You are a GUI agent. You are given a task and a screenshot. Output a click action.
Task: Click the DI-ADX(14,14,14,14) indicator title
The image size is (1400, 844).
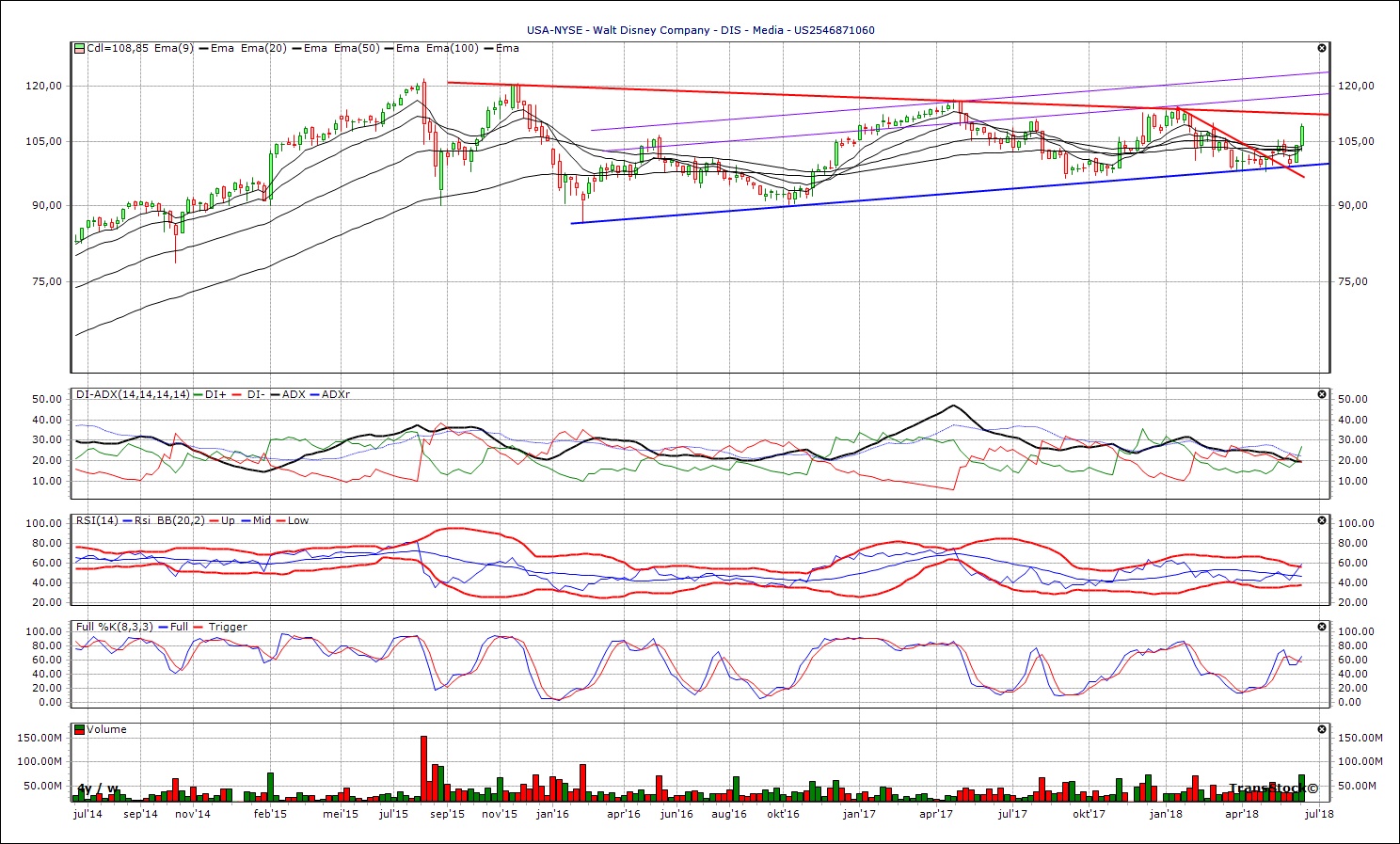(133, 395)
